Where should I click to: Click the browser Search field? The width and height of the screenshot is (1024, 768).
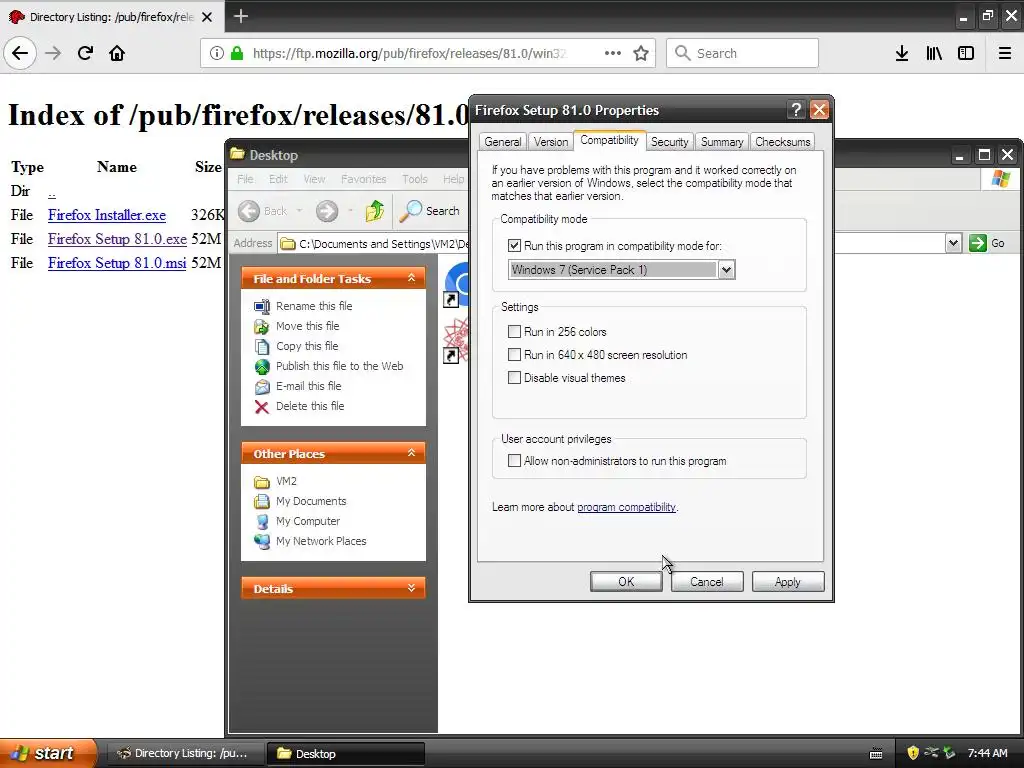[x=742, y=53]
